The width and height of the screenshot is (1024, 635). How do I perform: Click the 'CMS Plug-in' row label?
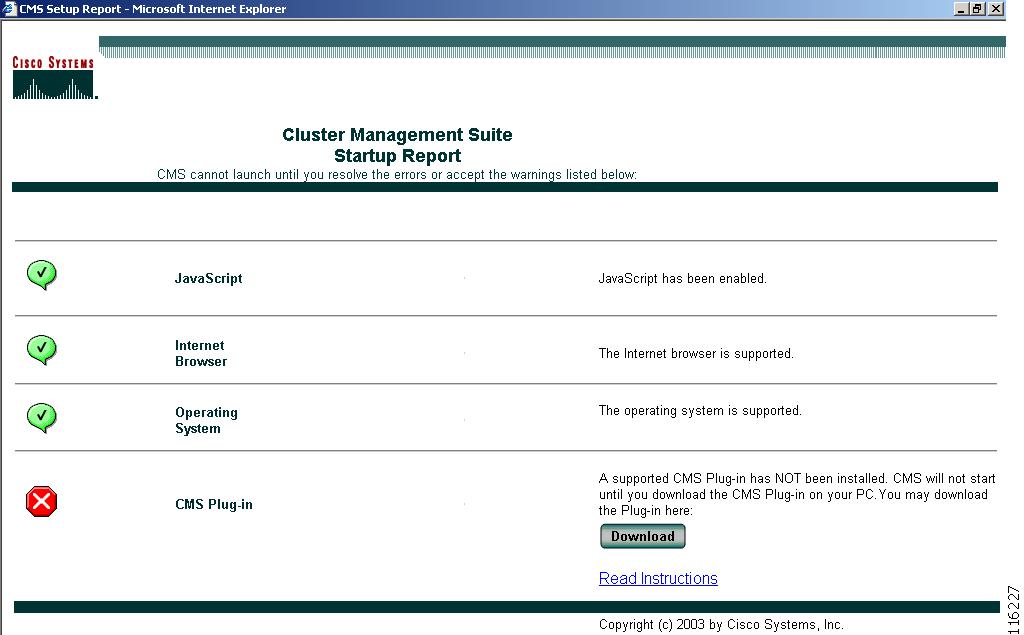[x=214, y=504]
